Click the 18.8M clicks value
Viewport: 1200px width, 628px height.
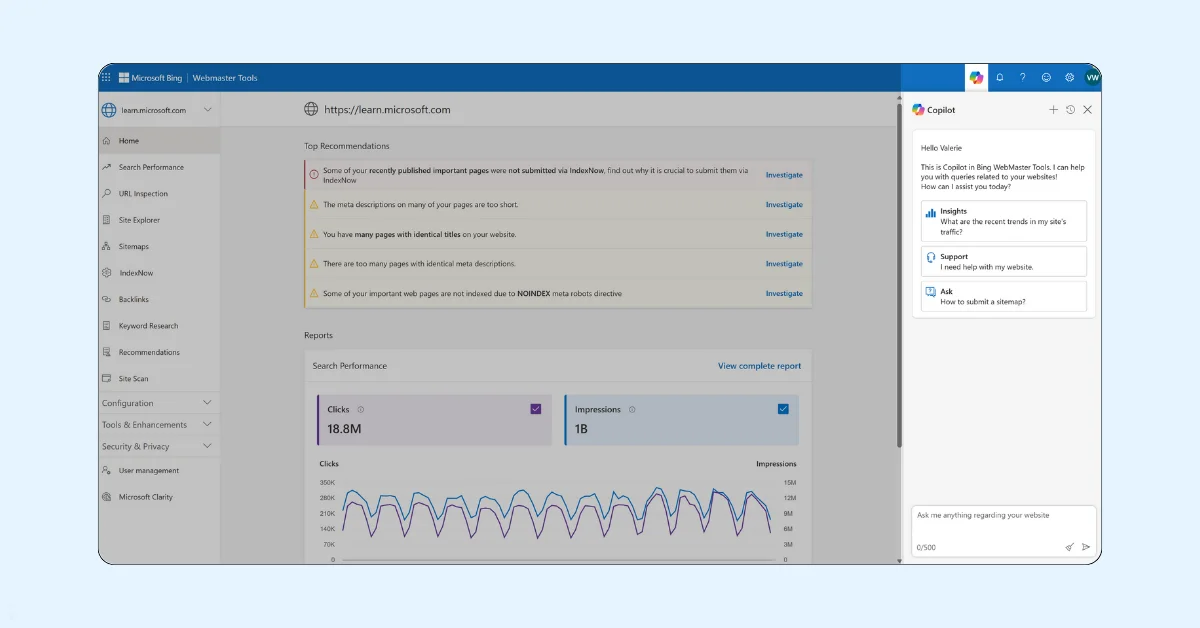[x=344, y=429]
